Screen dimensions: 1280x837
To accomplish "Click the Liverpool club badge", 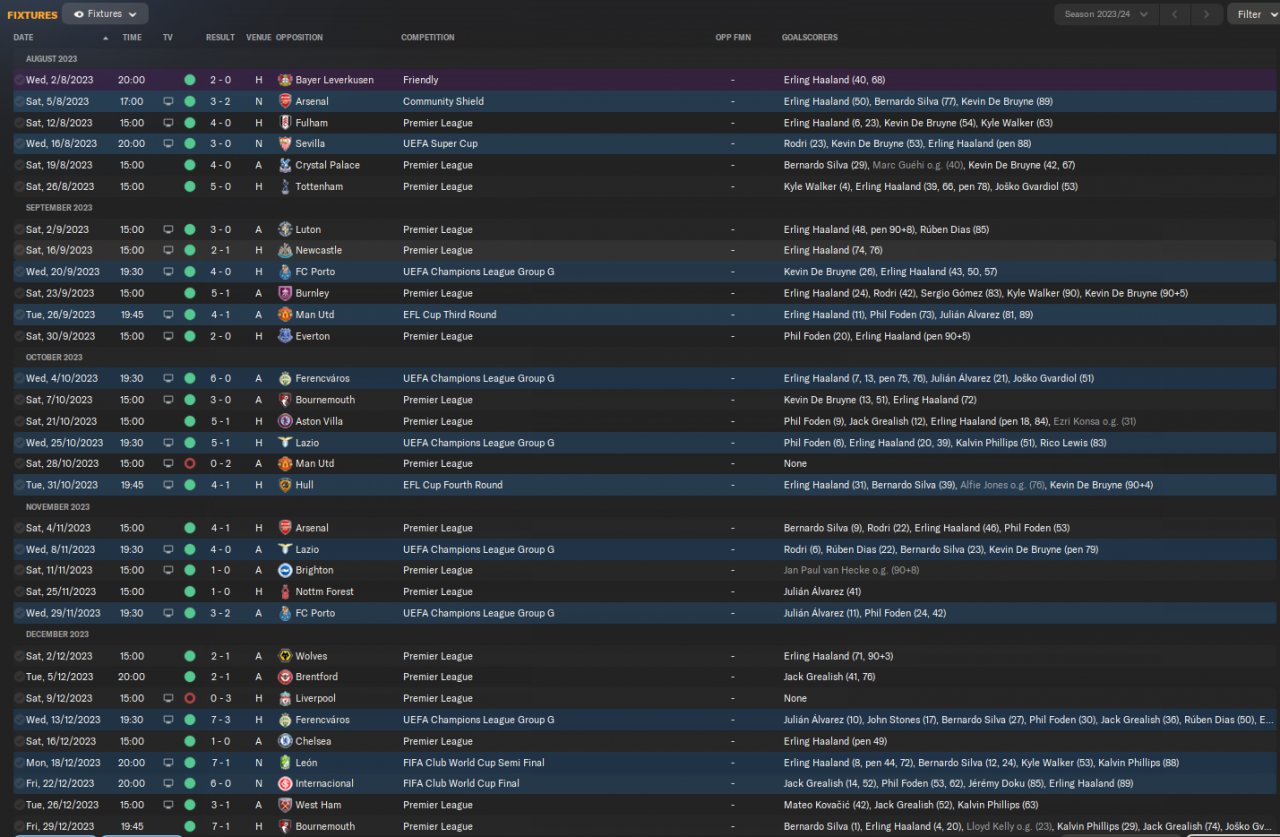I will point(285,699).
